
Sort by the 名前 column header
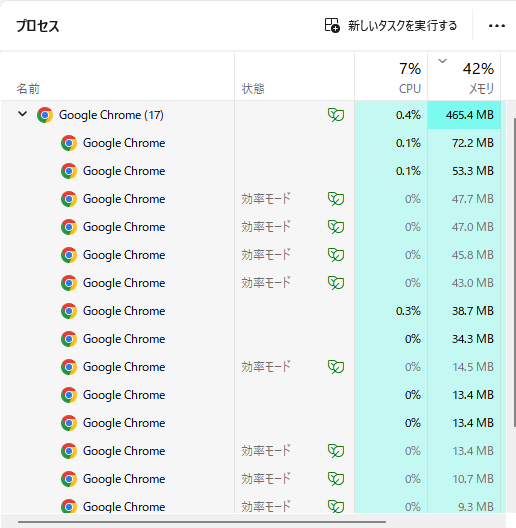point(118,77)
